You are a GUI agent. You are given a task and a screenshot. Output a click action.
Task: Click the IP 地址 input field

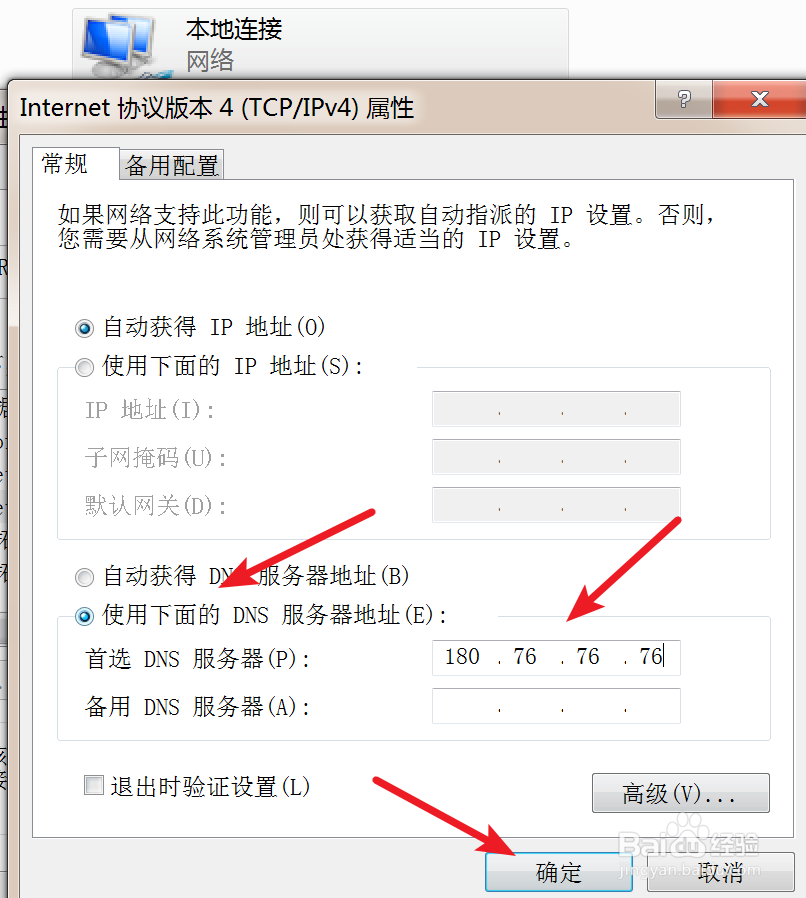click(556, 409)
